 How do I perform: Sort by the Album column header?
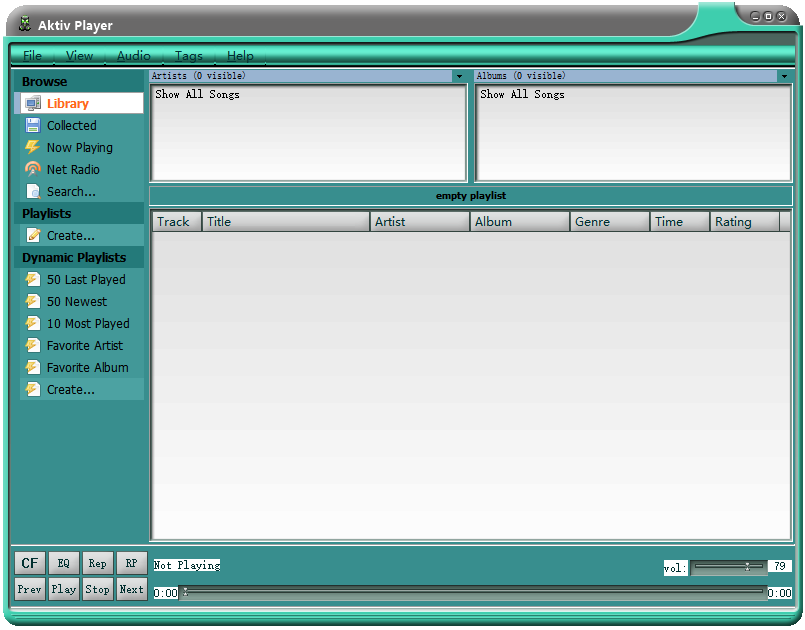520,222
